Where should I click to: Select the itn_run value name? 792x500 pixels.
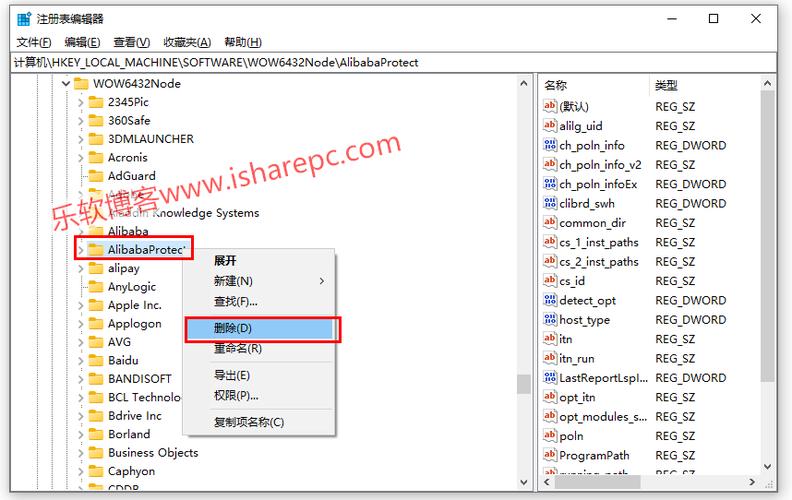576,359
